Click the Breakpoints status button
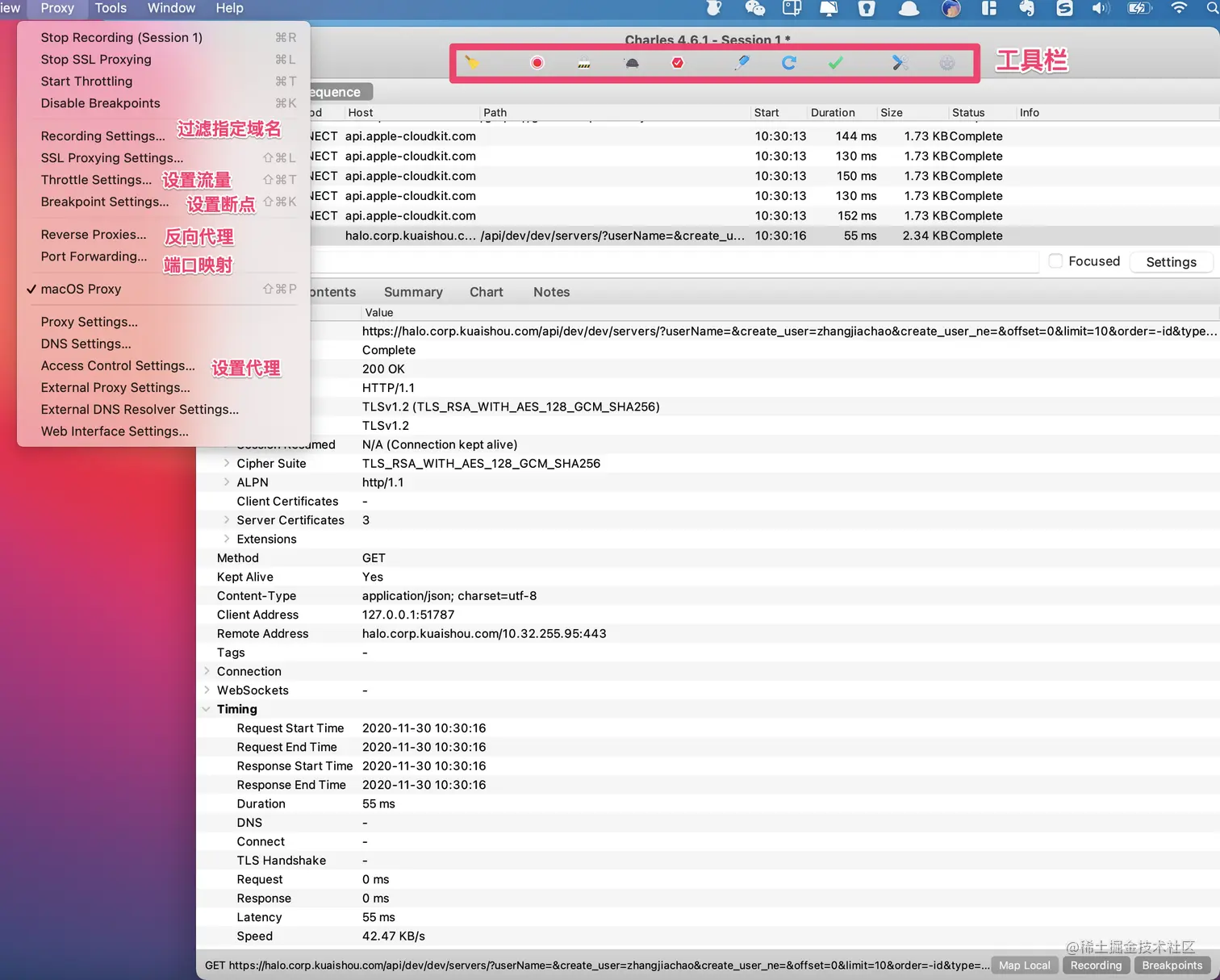This screenshot has width=1220, height=980. click(1172, 965)
